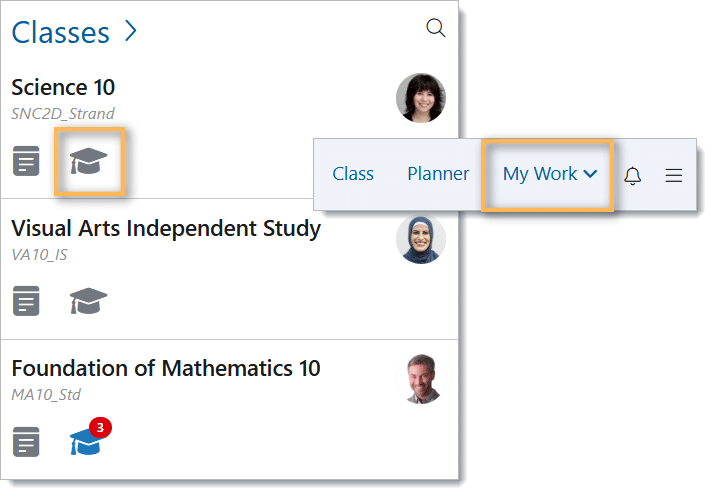This screenshot has height=495, width=712.
Task: Click the search magnifier icon
Action: point(435,28)
